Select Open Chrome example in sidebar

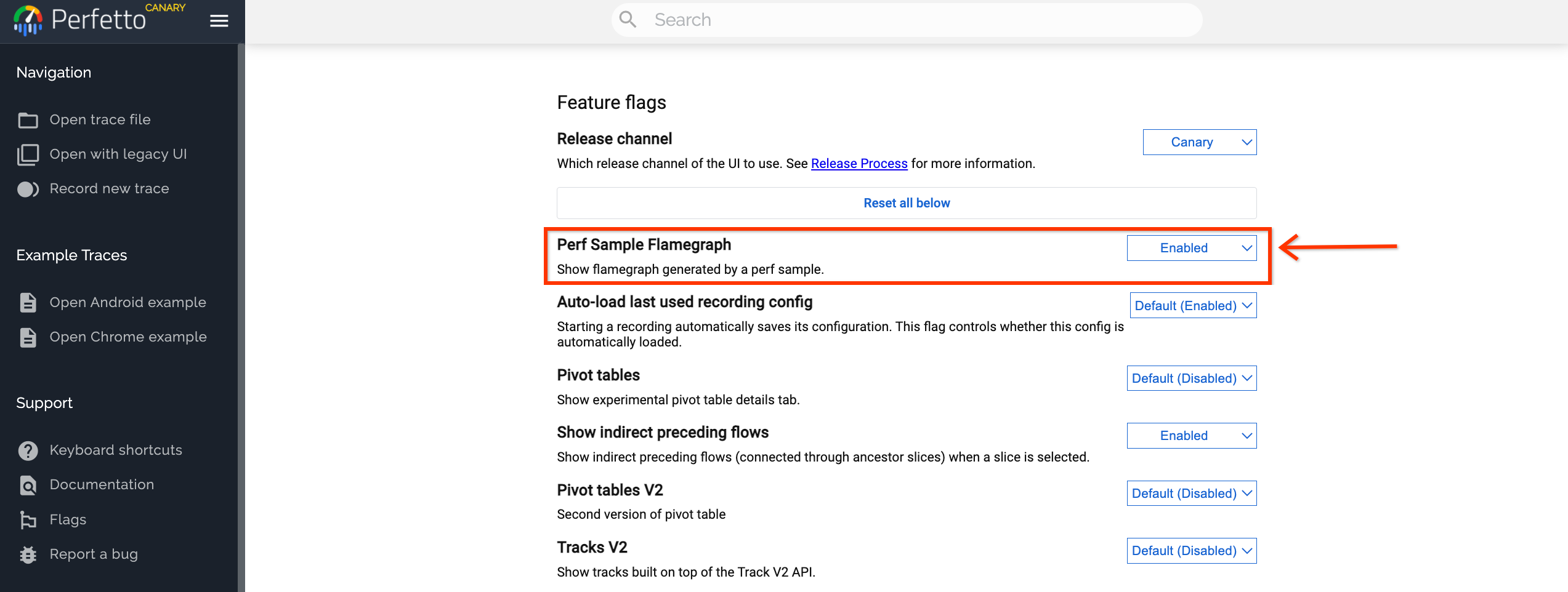[x=127, y=337]
